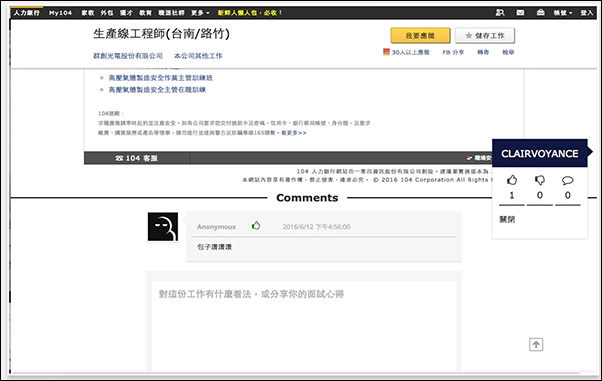This screenshot has height=381, width=602.
Task: Open the 人力銀行 tab in top bar
Action: pyautogui.click(x=26, y=13)
